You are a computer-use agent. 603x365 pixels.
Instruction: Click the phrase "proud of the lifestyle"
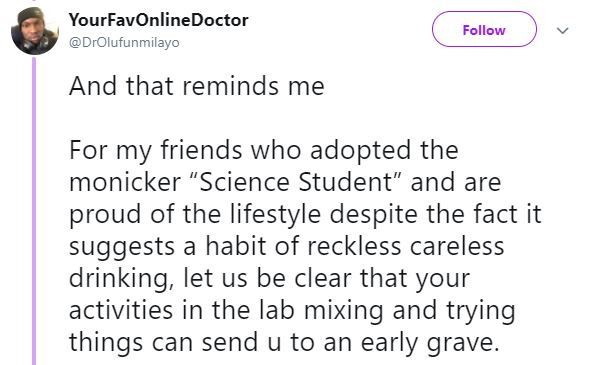point(195,214)
